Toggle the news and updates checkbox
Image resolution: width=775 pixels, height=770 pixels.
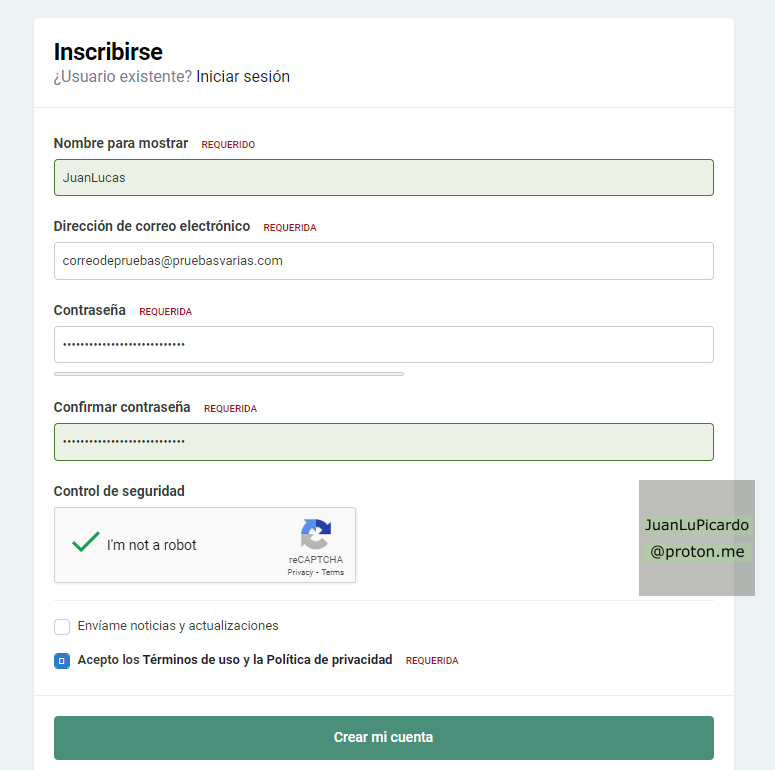click(62, 627)
